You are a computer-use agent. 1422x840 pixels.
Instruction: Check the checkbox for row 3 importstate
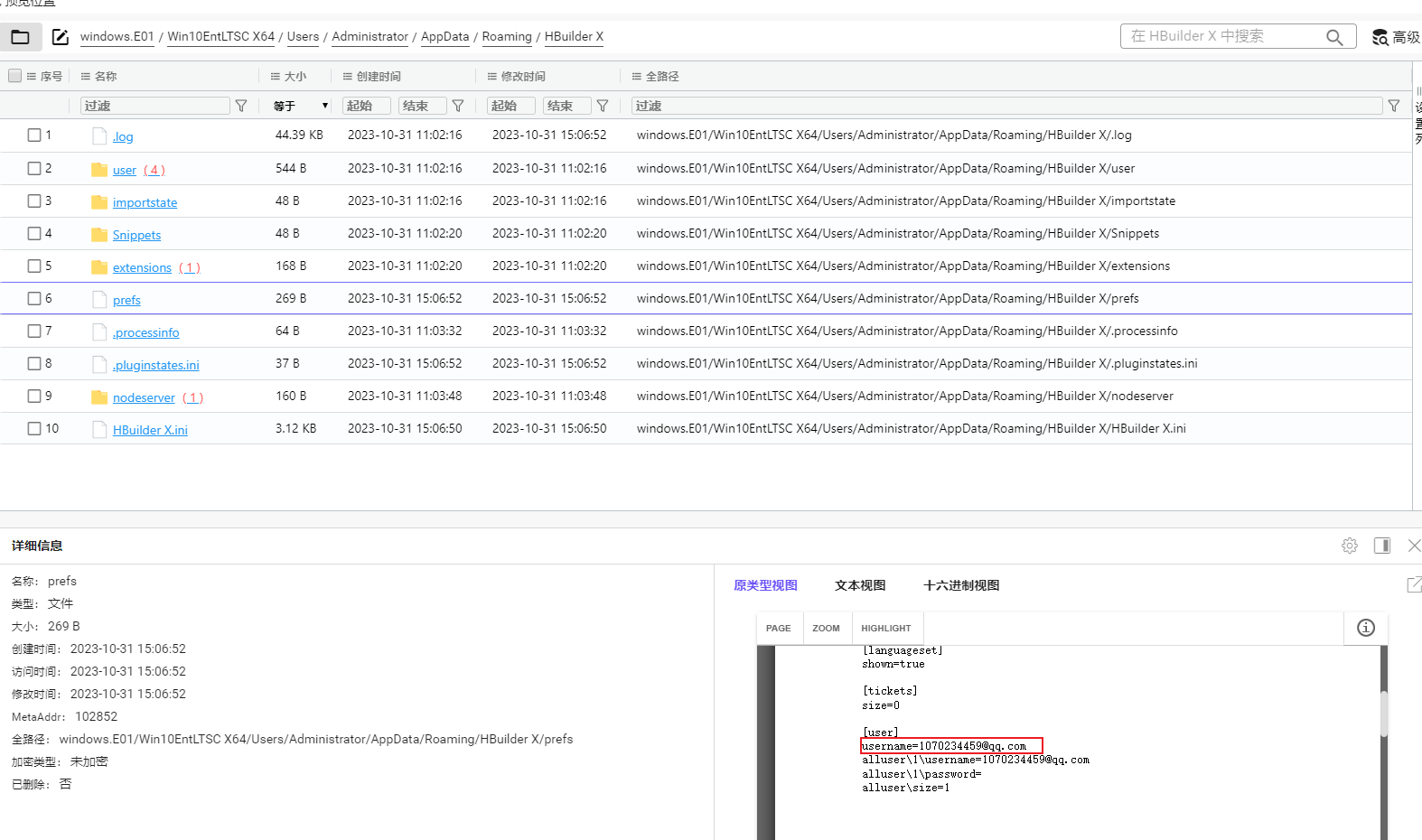pos(34,201)
